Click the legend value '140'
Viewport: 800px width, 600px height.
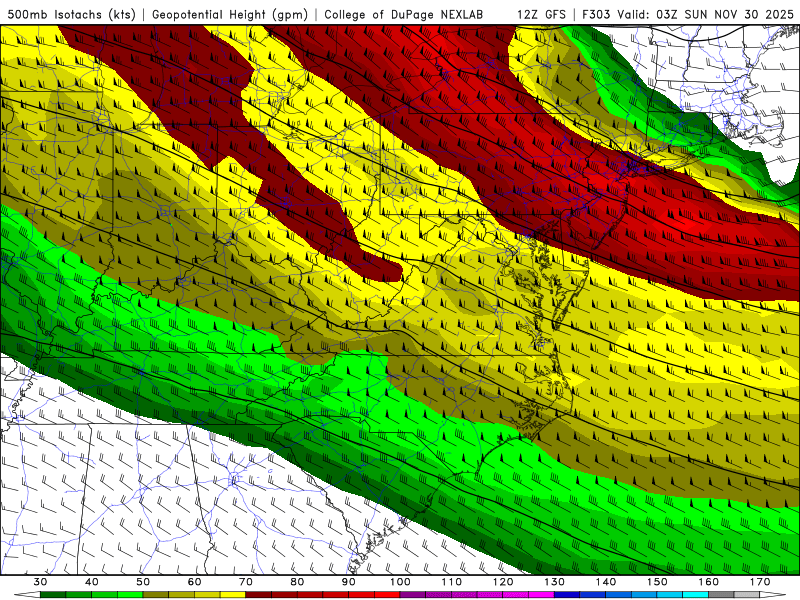pos(606,582)
